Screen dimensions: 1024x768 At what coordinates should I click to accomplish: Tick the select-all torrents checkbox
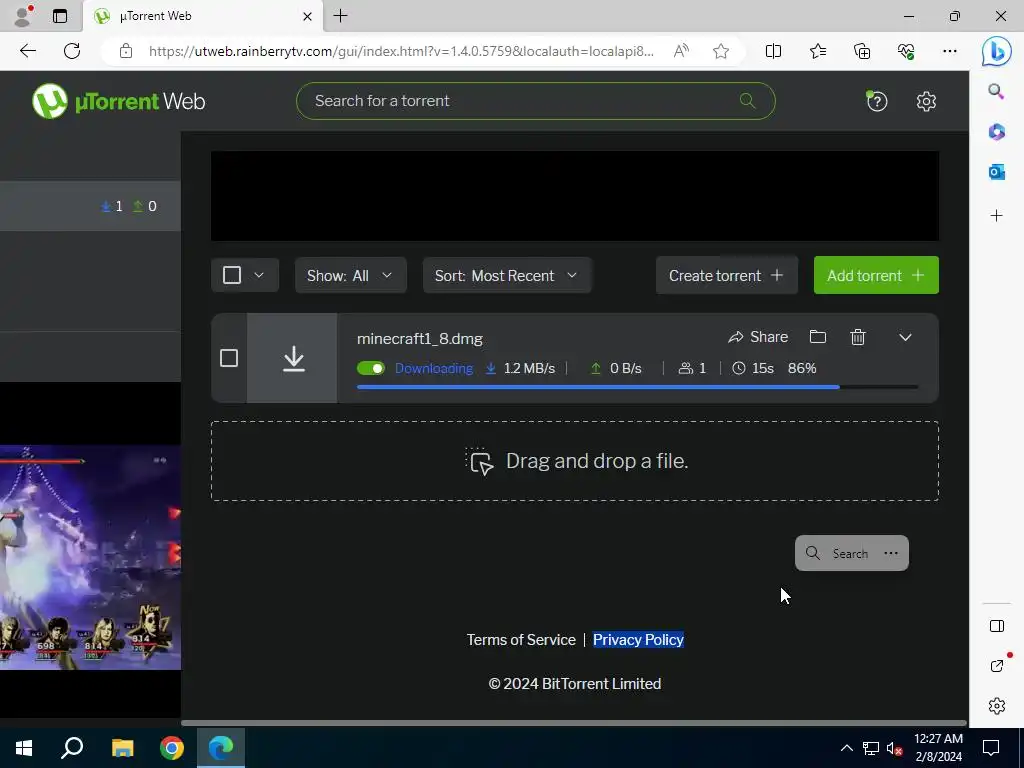[232, 275]
